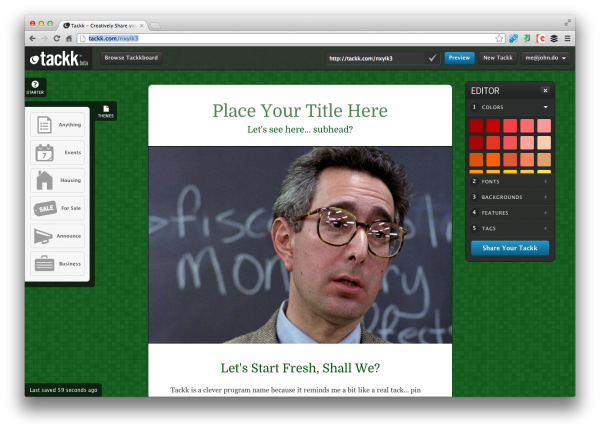The height and width of the screenshot is (431, 600).
Task: Bookmark this page with the star
Action: 499,38
